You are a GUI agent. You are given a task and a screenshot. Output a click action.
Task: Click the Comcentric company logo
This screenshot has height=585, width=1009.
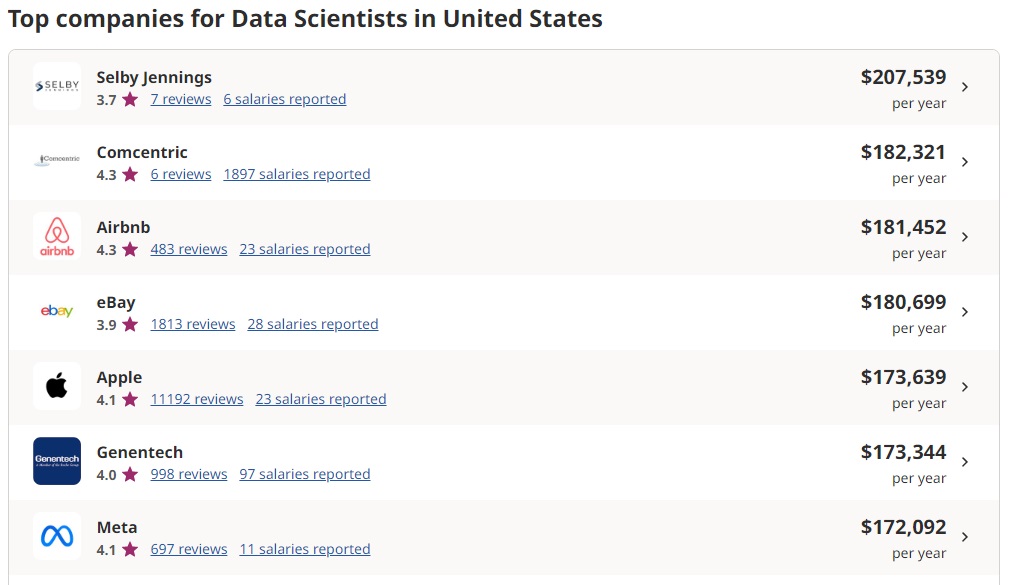tap(57, 161)
